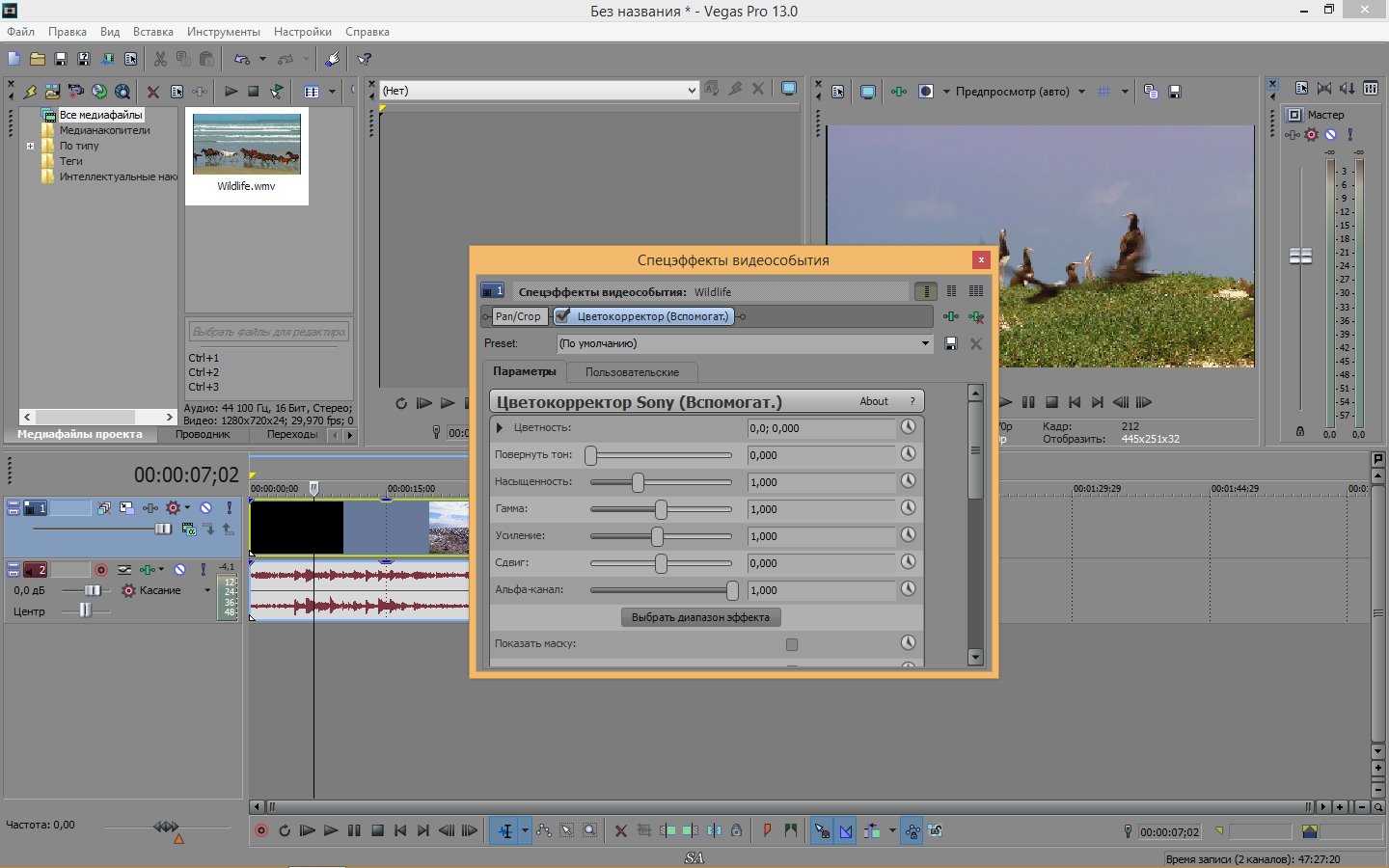Click the What's This help cursor icon
The width and height of the screenshot is (1389, 868).
[x=365, y=59]
